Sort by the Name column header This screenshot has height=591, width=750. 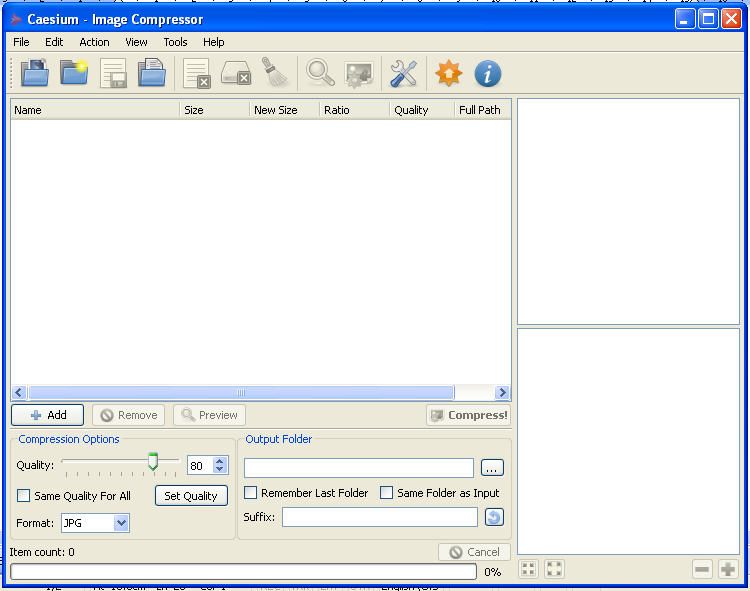(95, 110)
